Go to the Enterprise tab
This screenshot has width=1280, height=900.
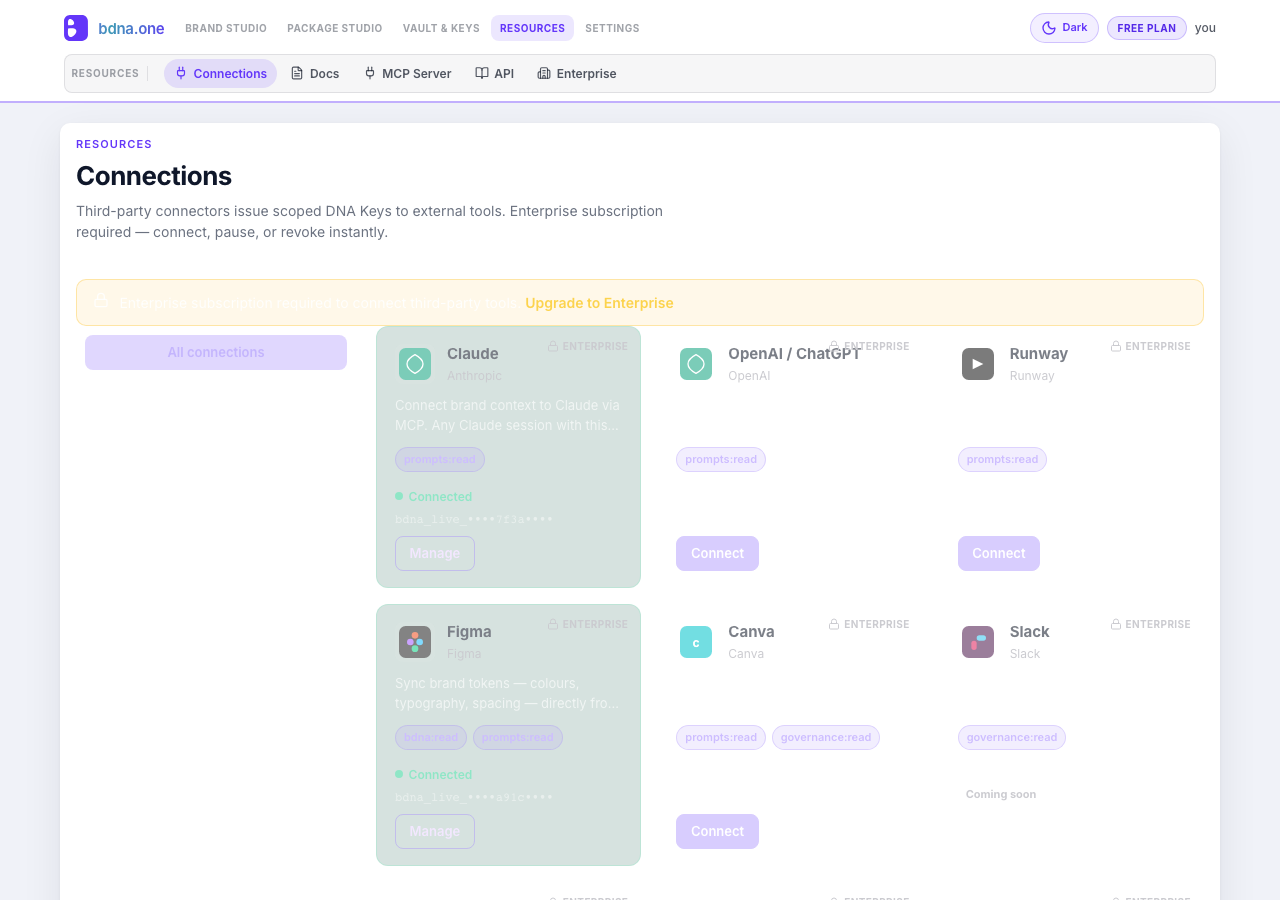[577, 73]
